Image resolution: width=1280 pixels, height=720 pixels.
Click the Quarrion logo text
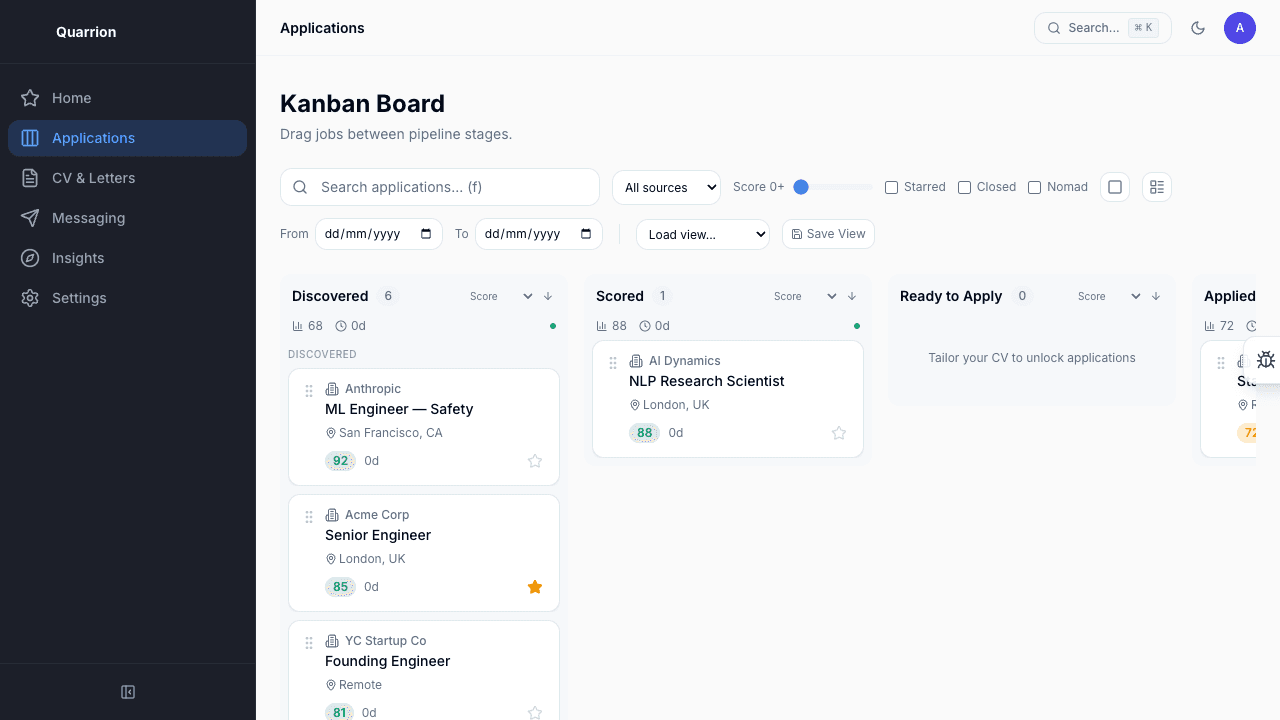86,32
